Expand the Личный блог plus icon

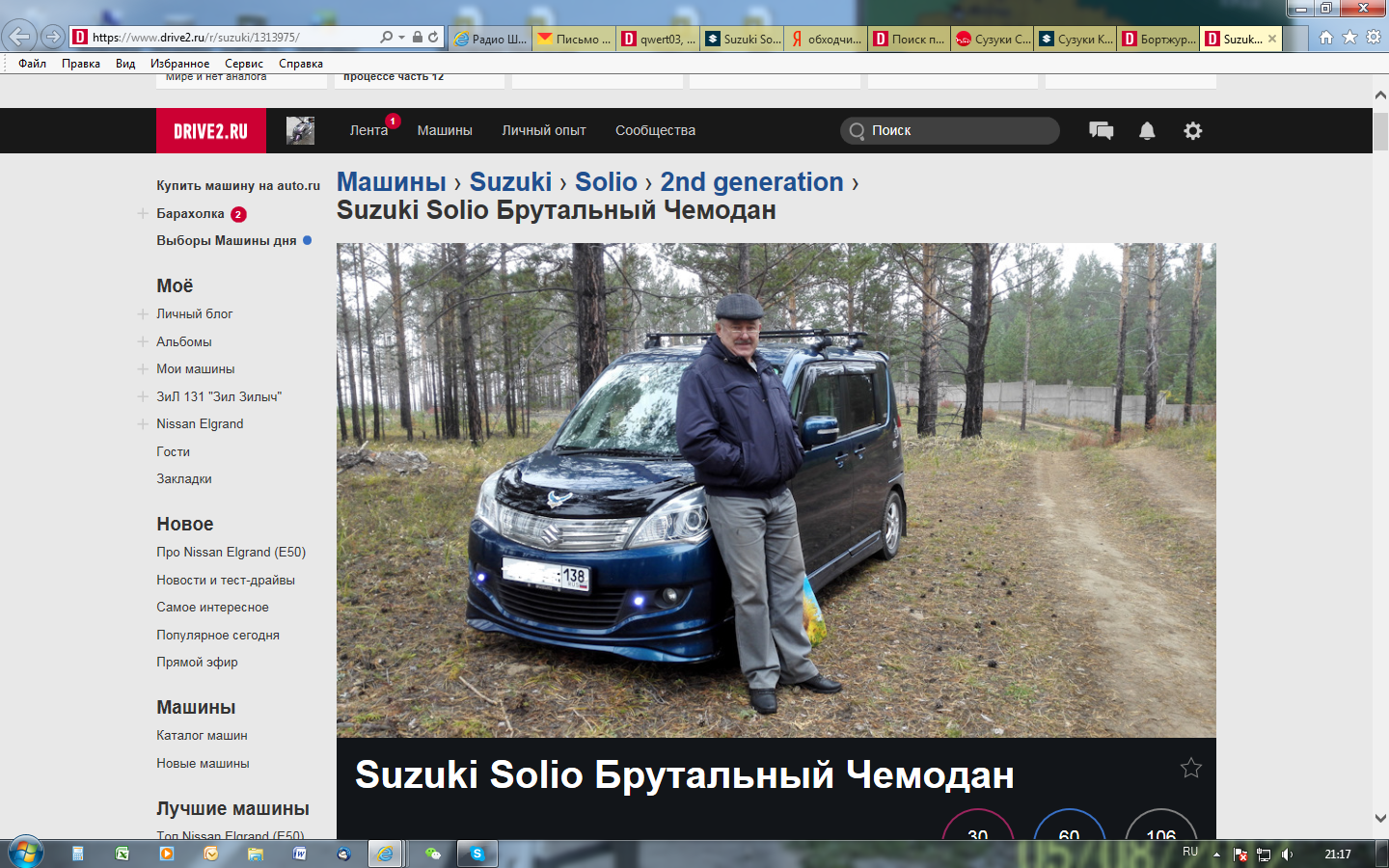tap(143, 313)
